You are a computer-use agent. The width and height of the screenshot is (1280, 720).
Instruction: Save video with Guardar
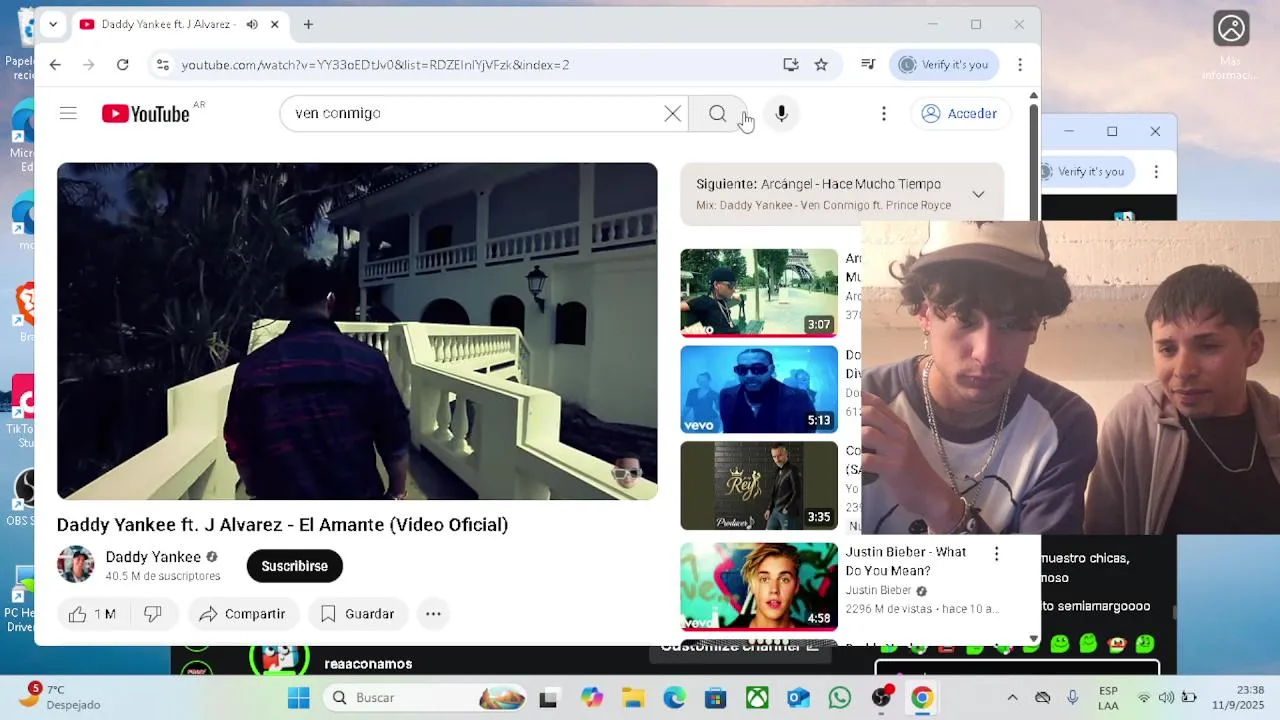click(357, 614)
